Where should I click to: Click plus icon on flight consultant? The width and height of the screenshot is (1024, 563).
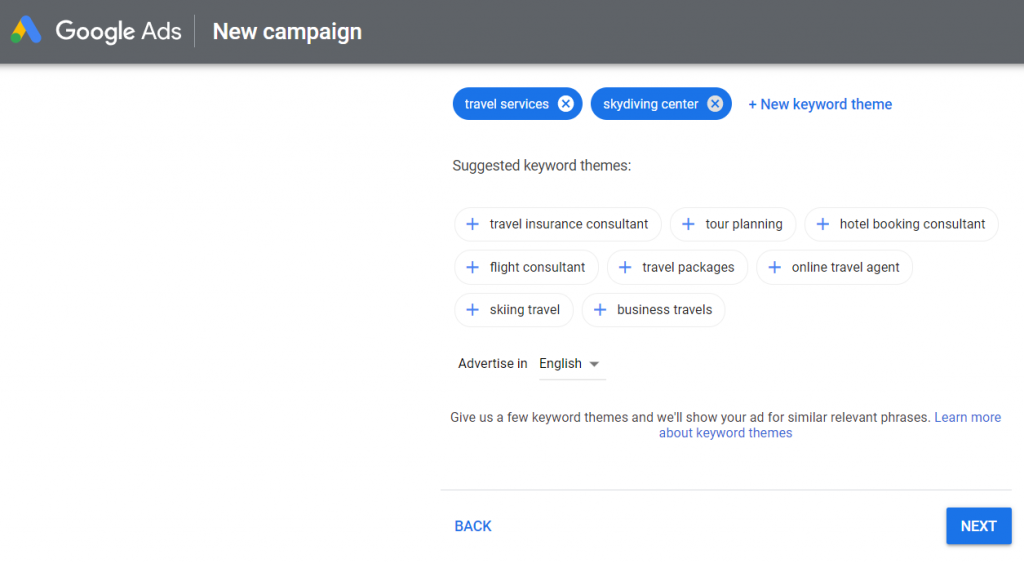[472, 267]
